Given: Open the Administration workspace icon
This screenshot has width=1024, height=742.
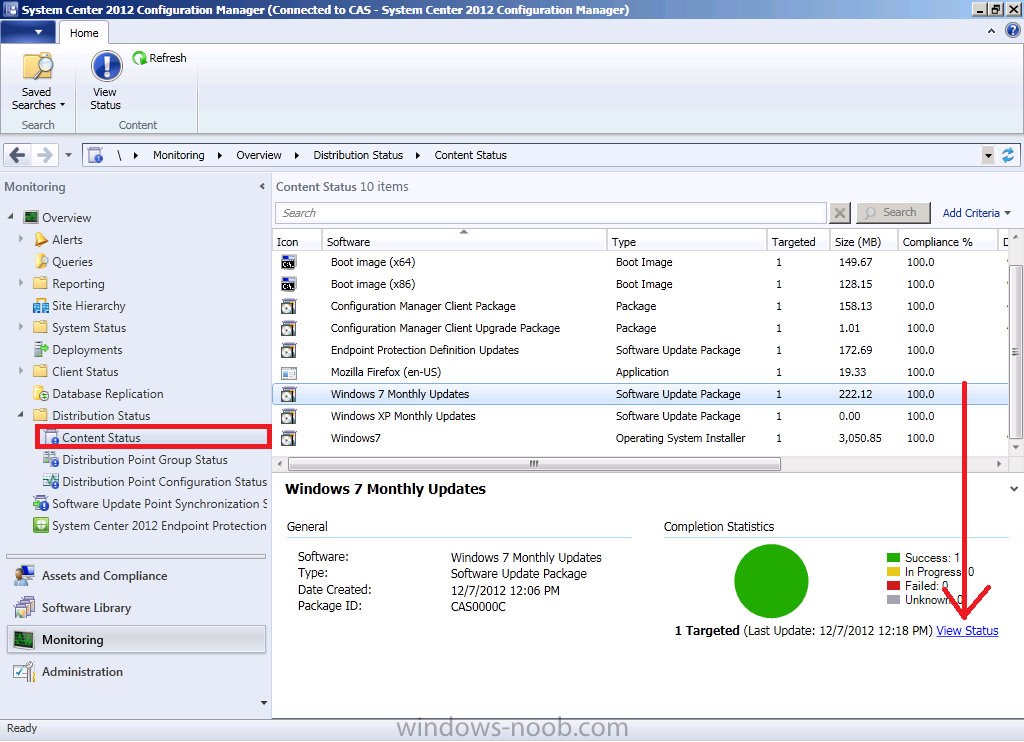Looking at the screenshot, I should pos(24,671).
